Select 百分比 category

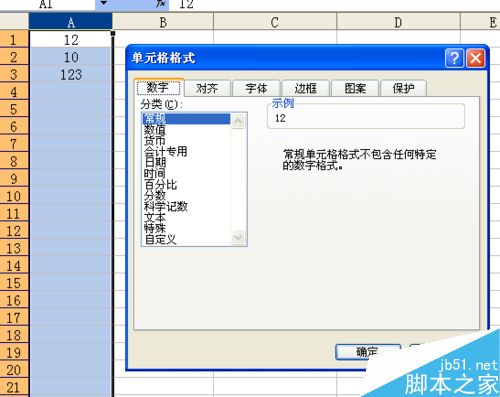pyautogui.click(x=186, y=185)
